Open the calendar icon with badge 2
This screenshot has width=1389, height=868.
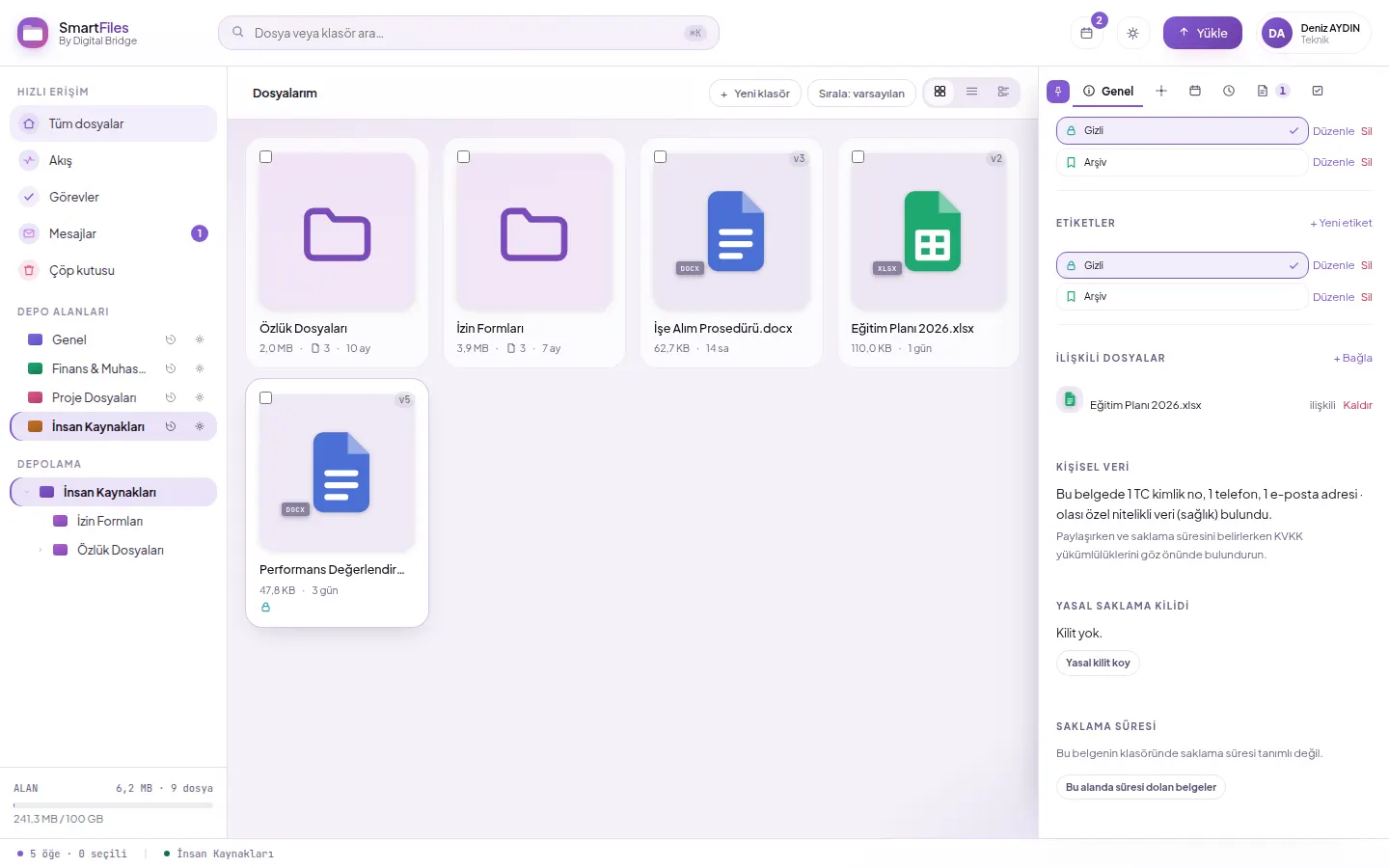1086,33
